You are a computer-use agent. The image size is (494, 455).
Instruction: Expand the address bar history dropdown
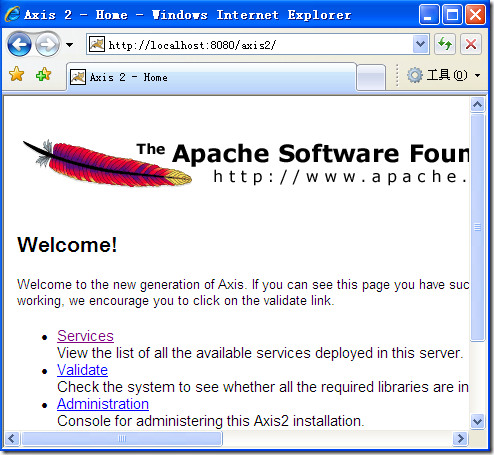(420, 44)
